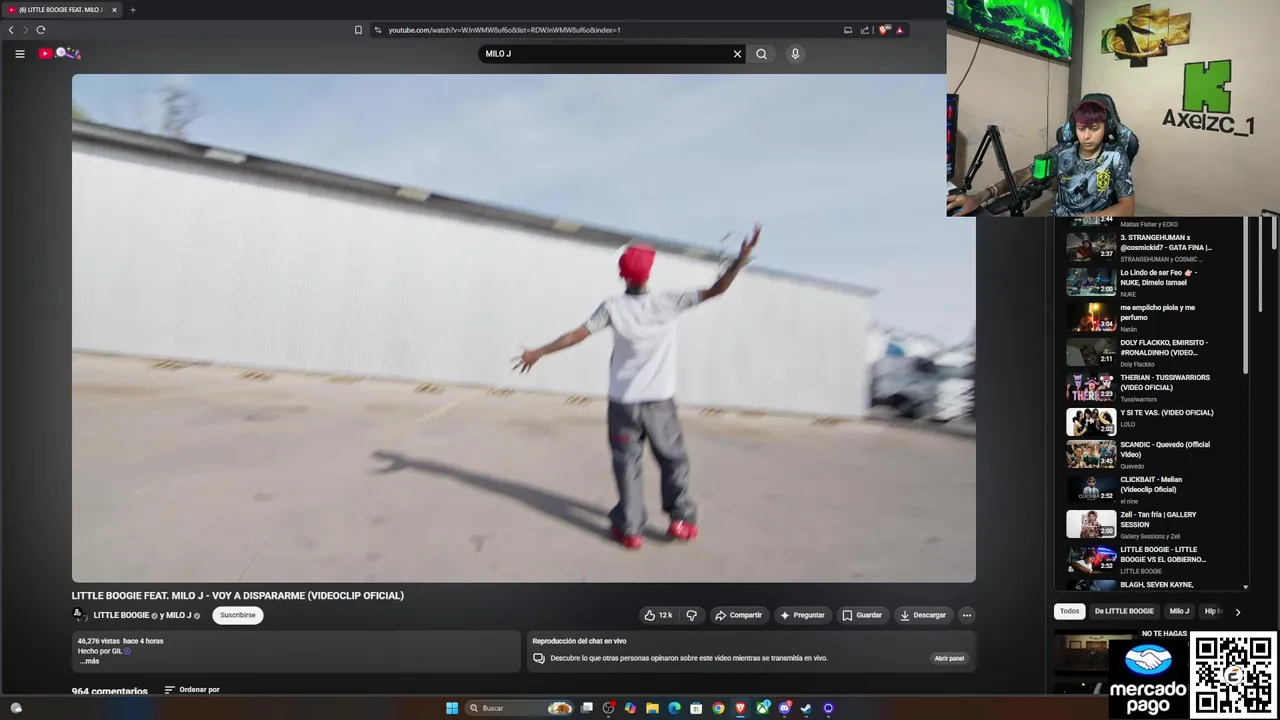
Task: Open the more actions three-dot menu
Action: [967, 615]
